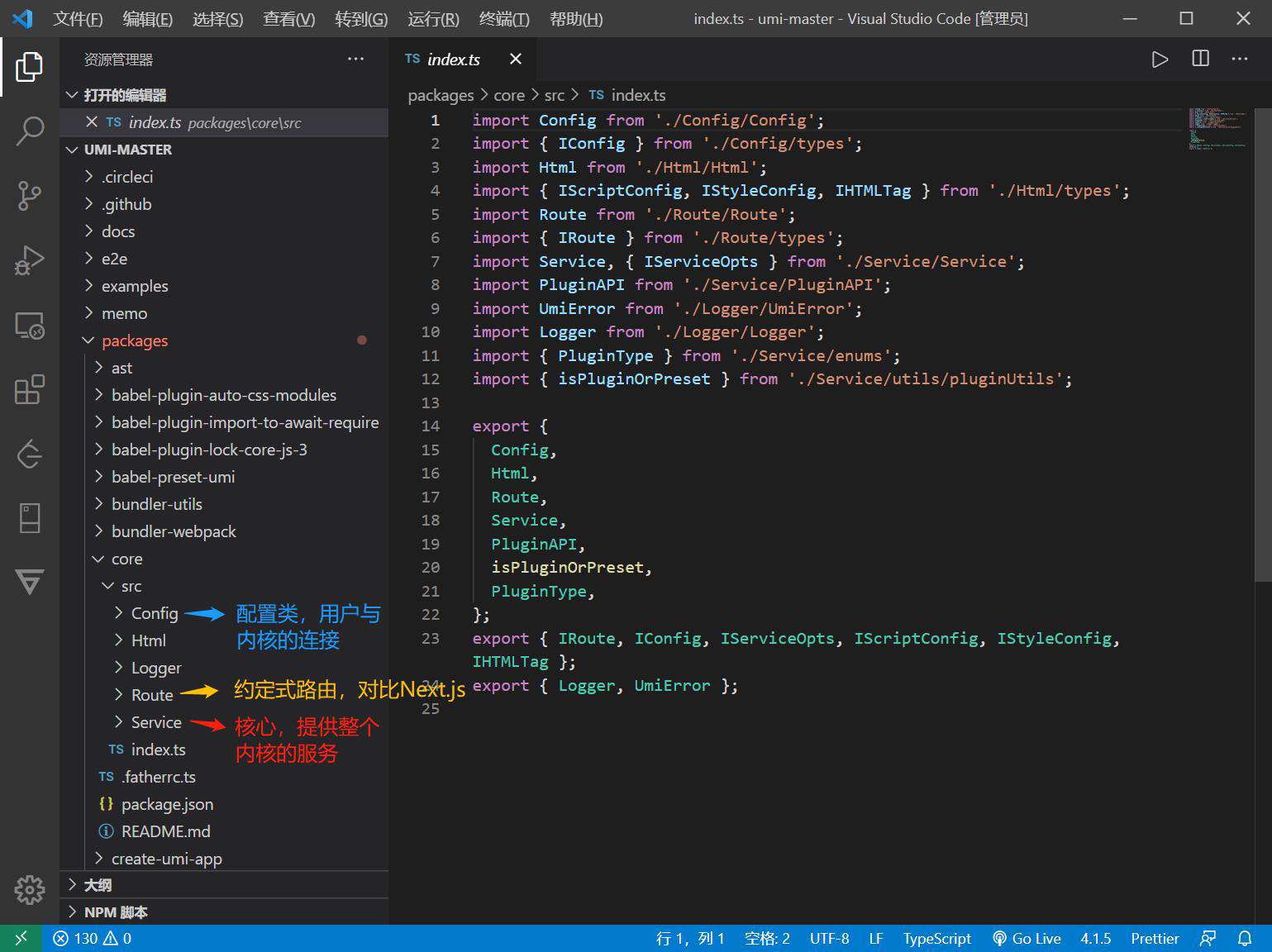Open the 选择(S) menu

point(217,18)
